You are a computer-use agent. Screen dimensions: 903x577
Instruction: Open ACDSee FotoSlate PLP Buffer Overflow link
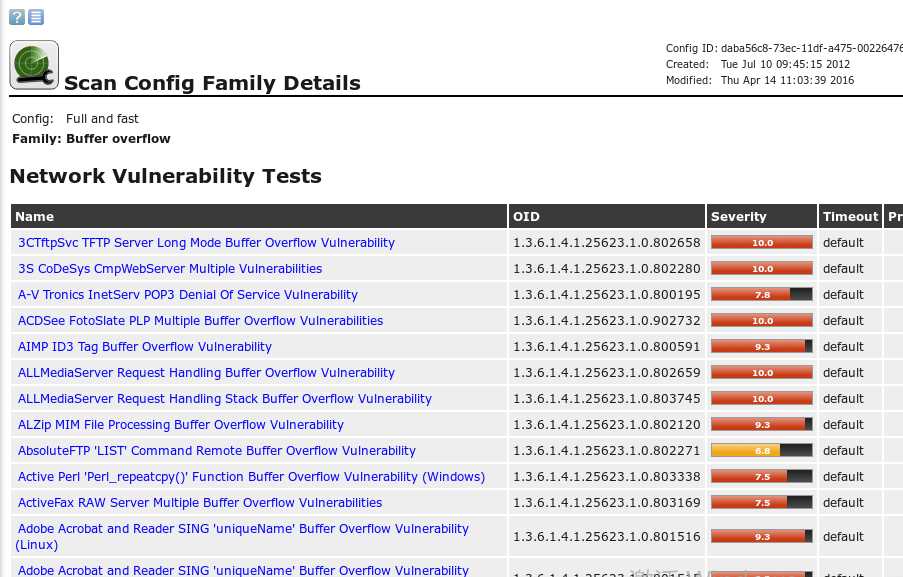pyautogui.click(x=200, y=321)
